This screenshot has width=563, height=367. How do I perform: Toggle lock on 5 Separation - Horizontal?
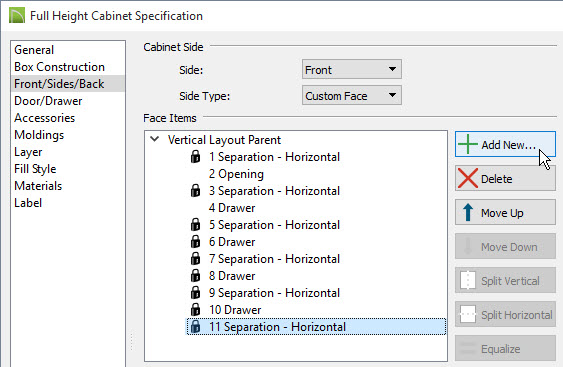tap(195, 224)
